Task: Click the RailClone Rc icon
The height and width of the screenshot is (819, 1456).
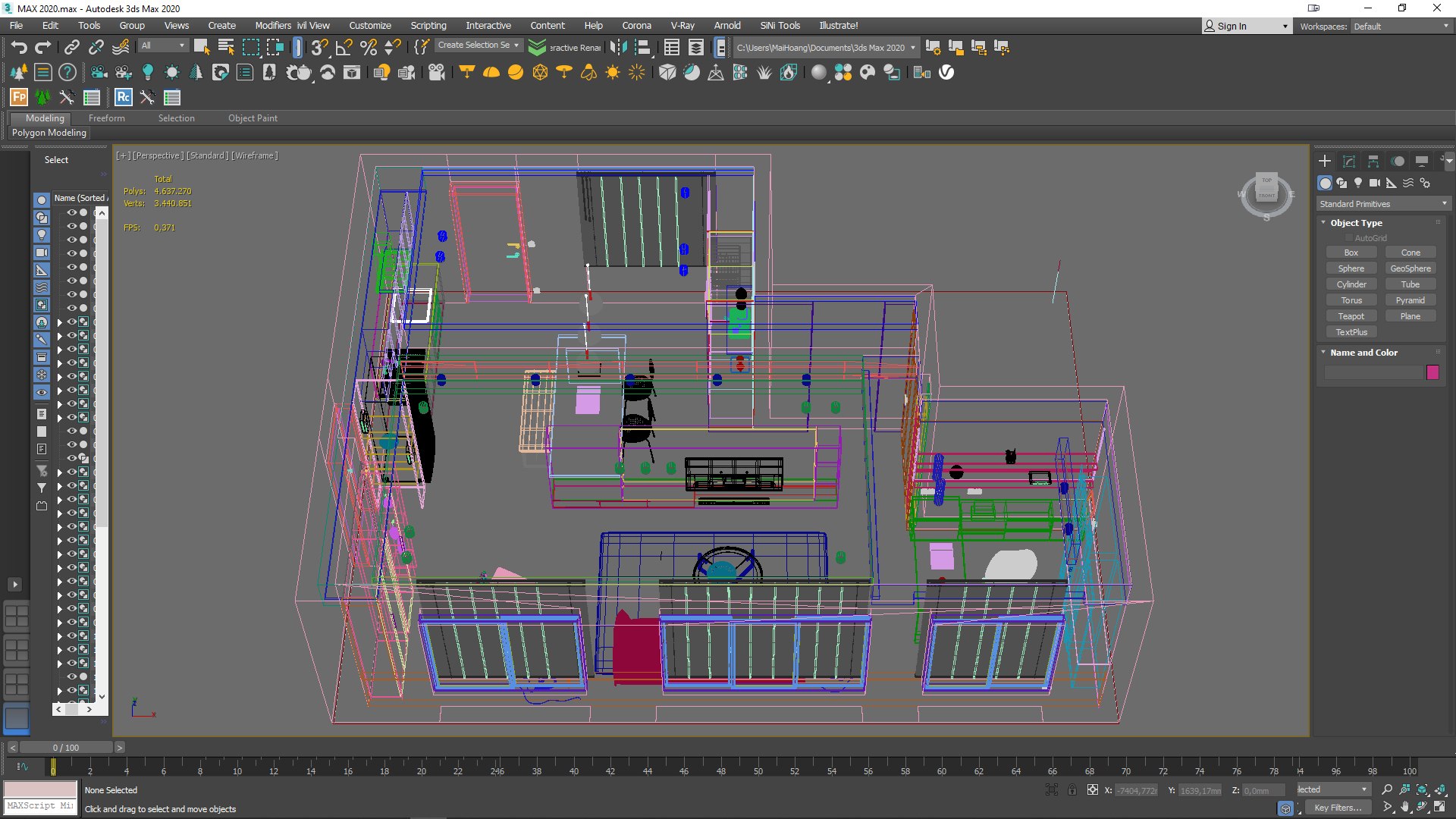Action: coord(123,97)
